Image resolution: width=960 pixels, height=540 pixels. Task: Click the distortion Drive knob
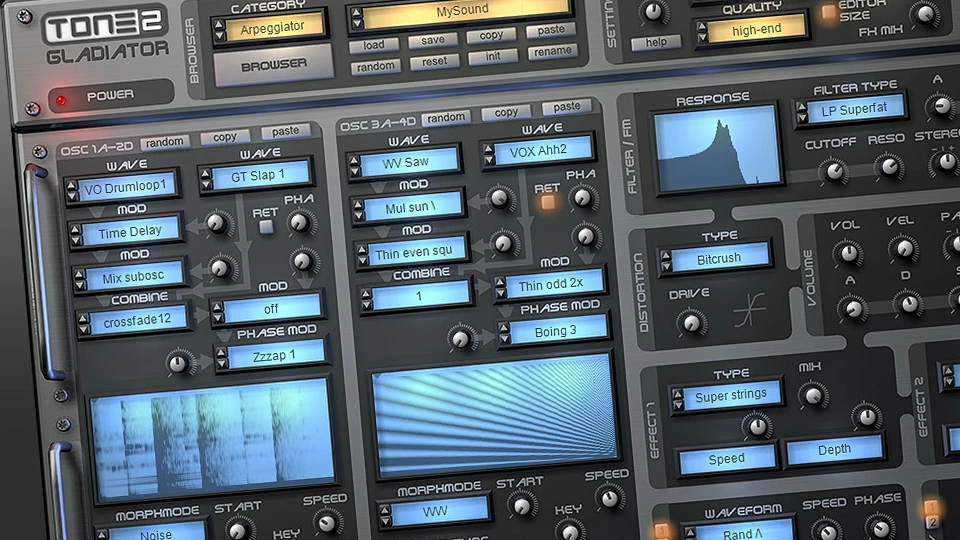[689, 321]
